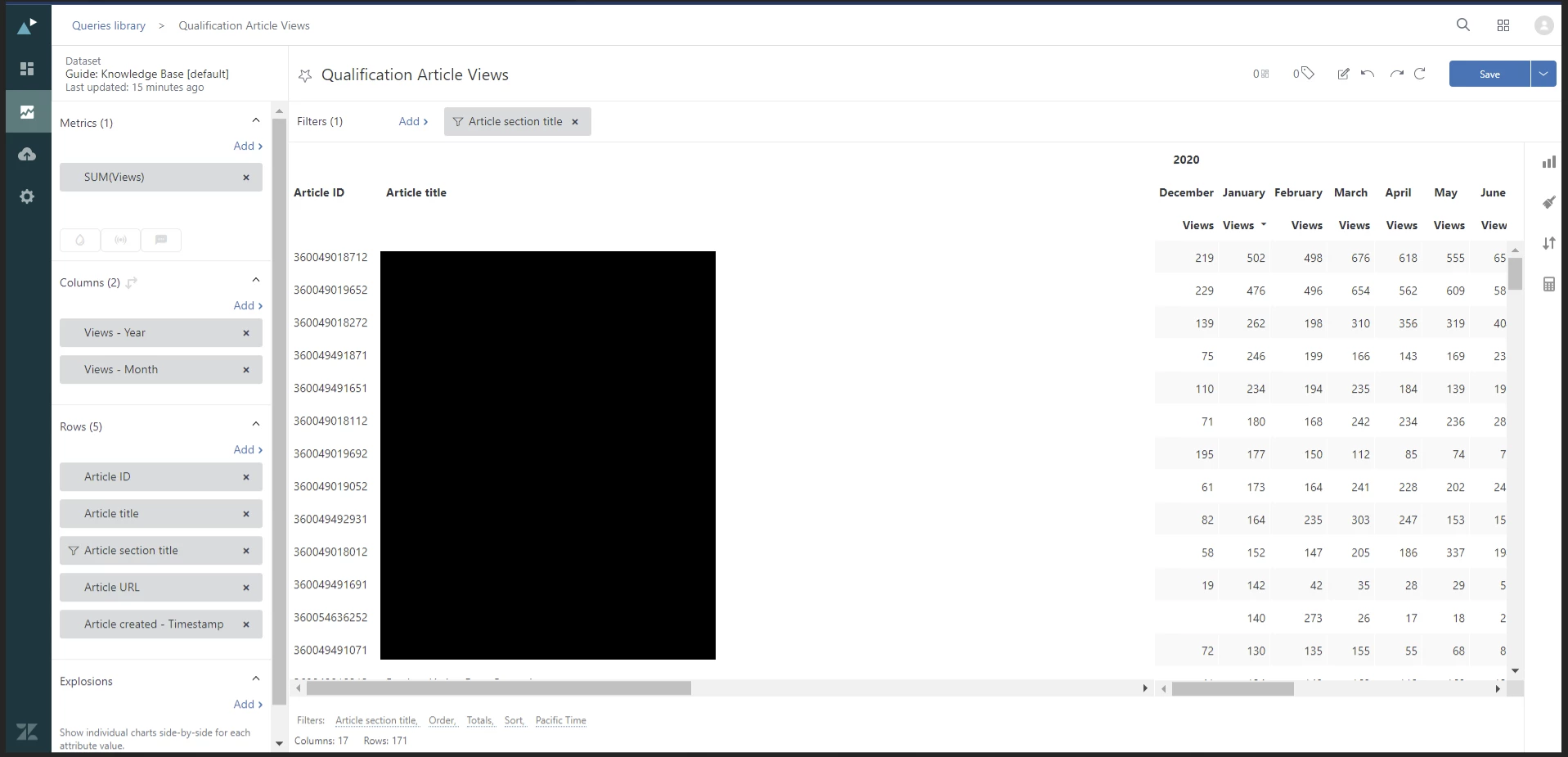Viewport: 1568px width, 757px height.
Task: Click the droplet icon under Metrics
Action: [x=80, y=240]
